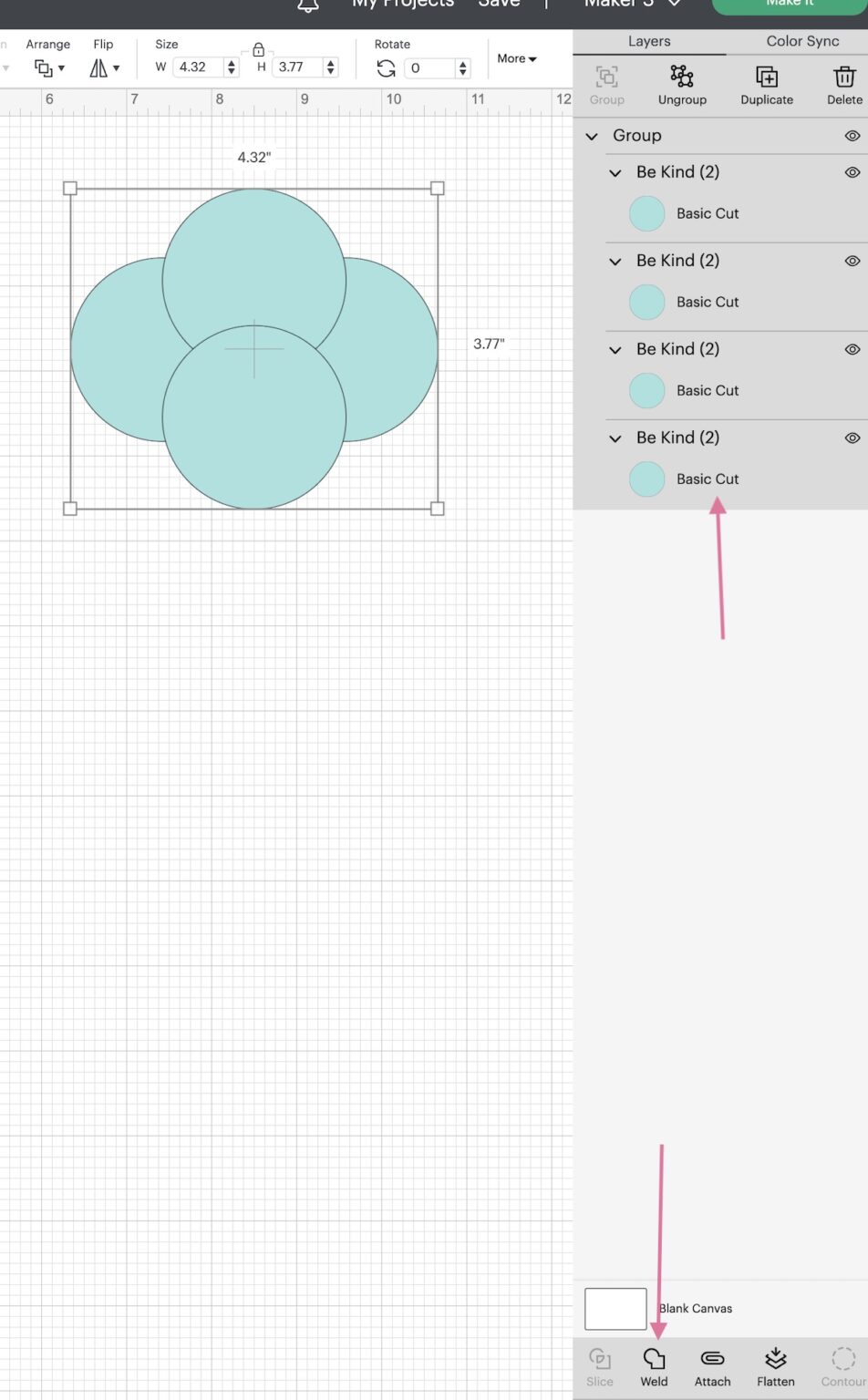Hide the first Be Kind layer
This screenshot has width=868, height=1400.
(x=852, y=171)
